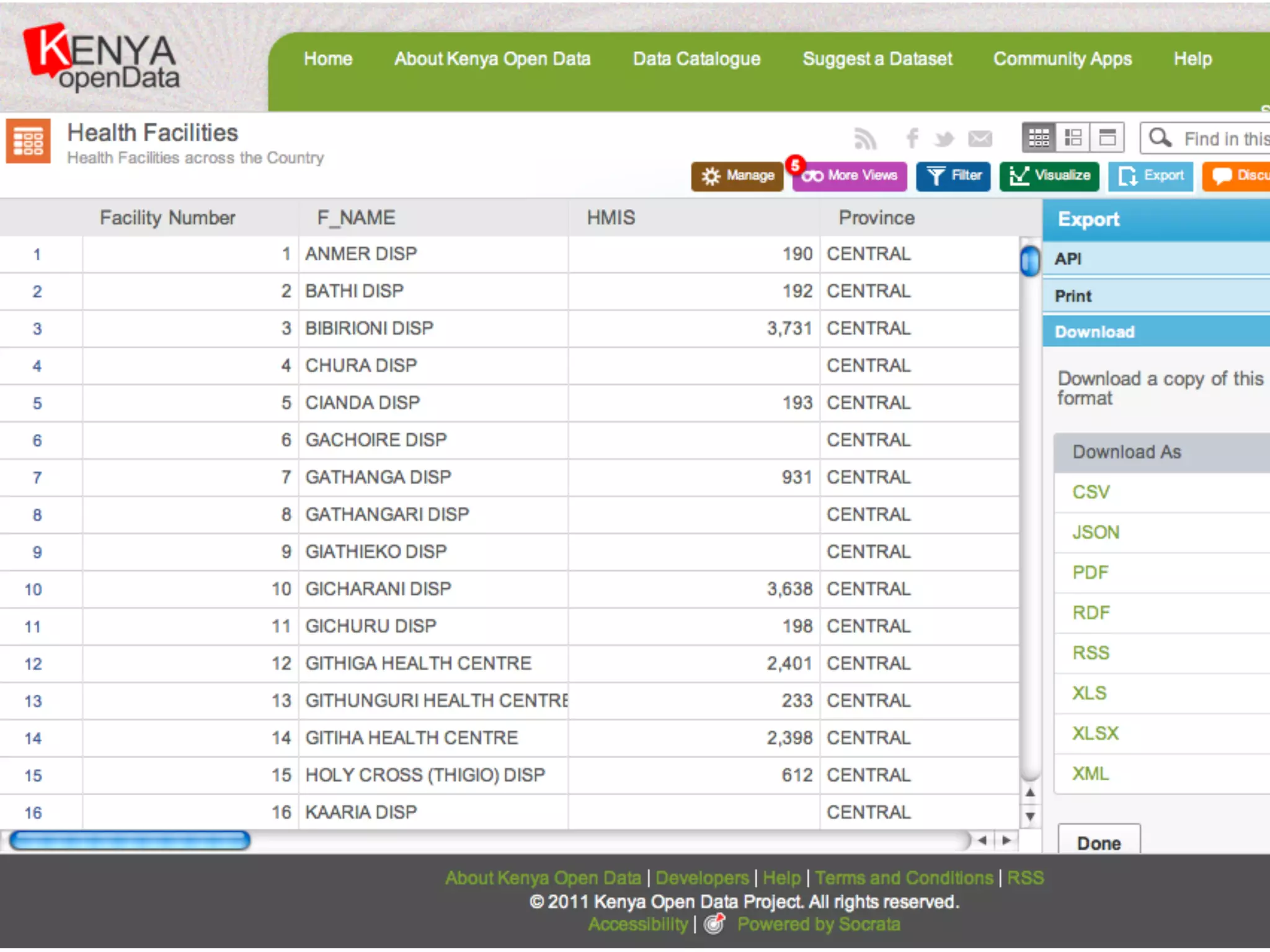Click the RSS feed share icon
Image resolution: width=1270 pixels, height=952 pixels.
(x=865, y=139)
